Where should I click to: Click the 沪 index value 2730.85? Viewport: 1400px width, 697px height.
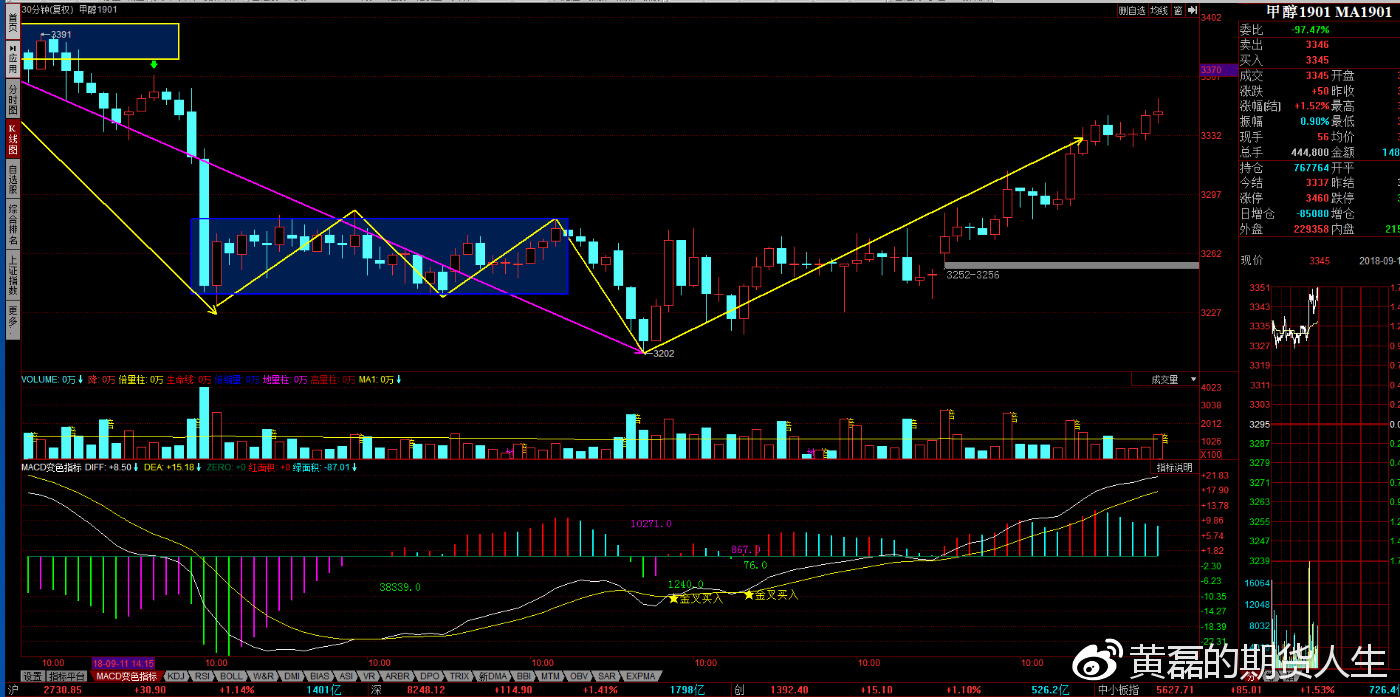[62, 690]
